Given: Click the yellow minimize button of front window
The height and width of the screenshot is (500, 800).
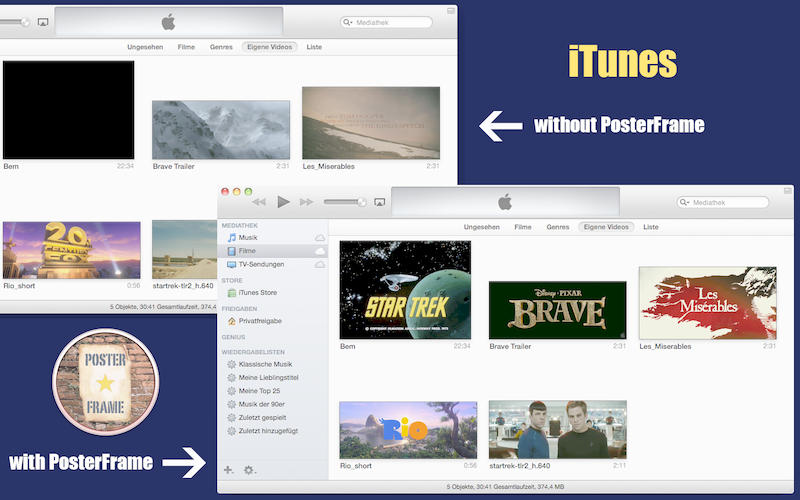Looking at the screenshot, I should [236, 192].
